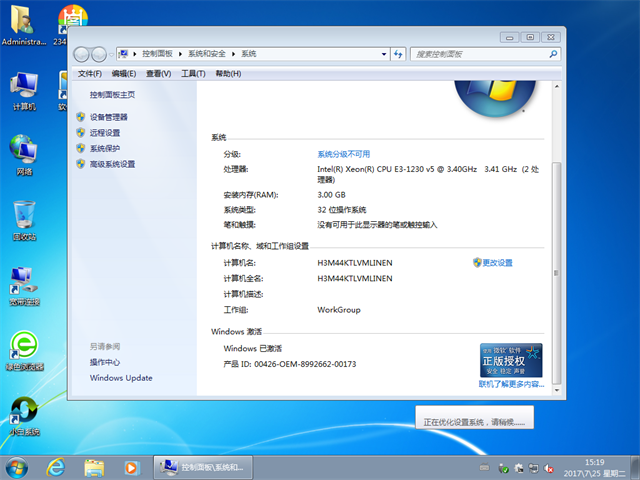Click the vertical scrollbar thumb
Viewport: 640px width, 480px height.
557,273
